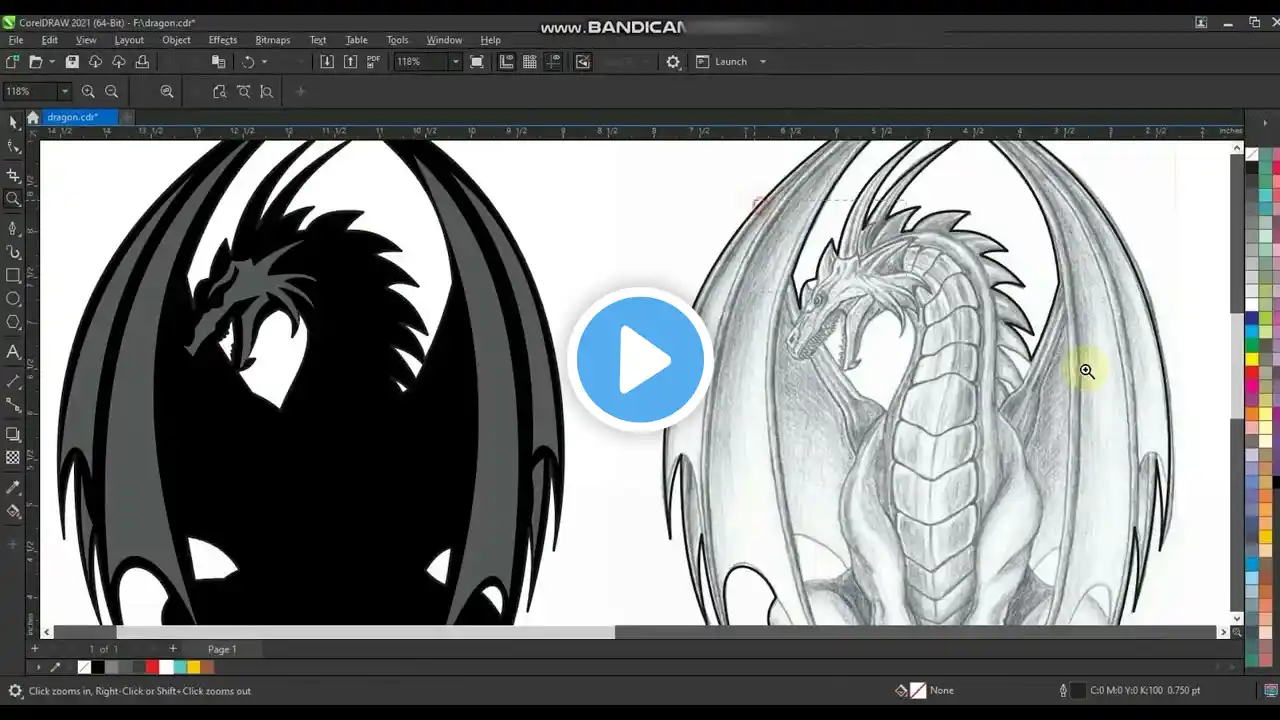
Task: Select the Shape tool in the toolbox
Action: click(x=13, y=147)
